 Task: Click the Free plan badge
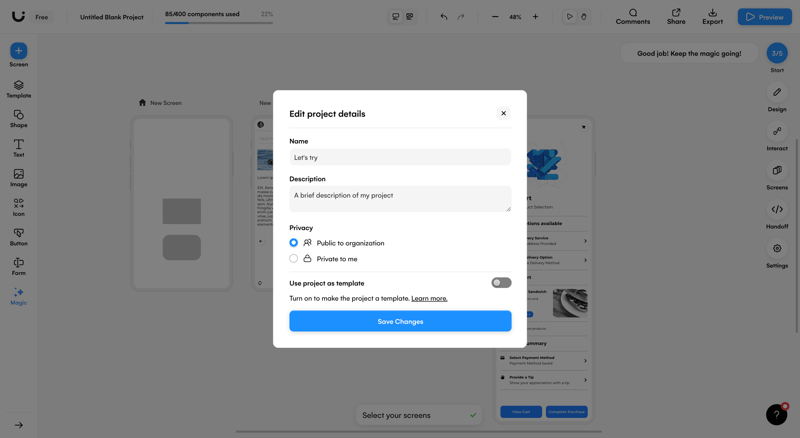[x=41, y=17]
